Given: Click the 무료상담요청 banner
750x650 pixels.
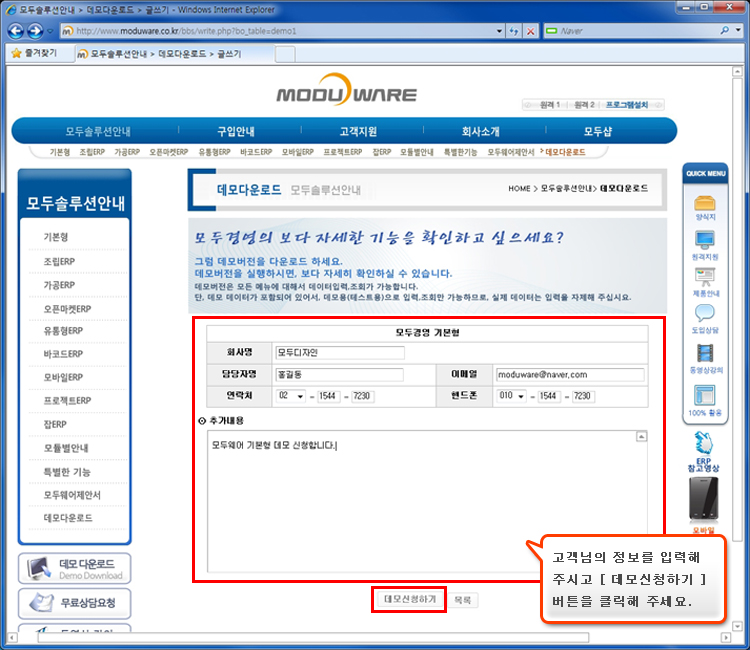Looking at the screenshot, I should coord(75,603).
